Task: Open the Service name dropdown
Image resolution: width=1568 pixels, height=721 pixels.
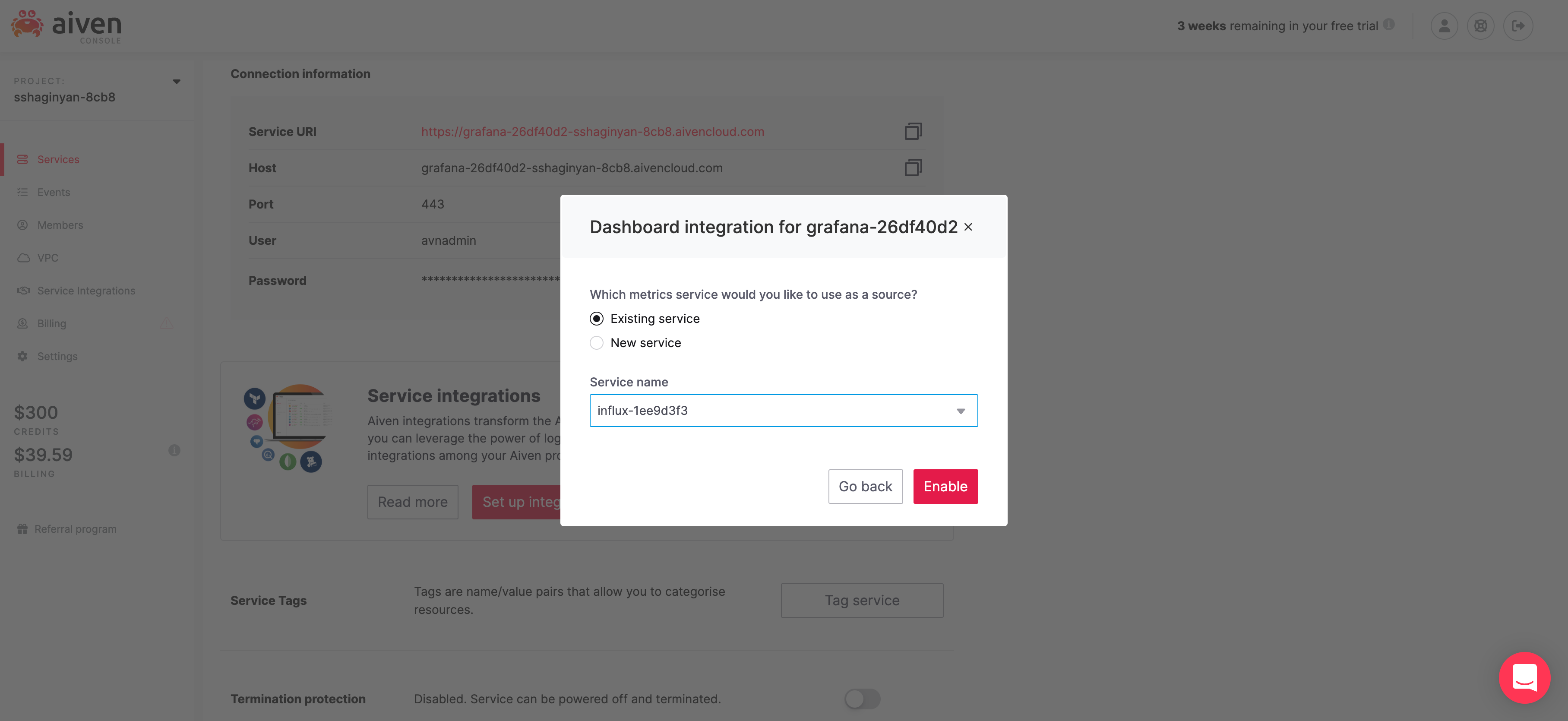Action: (783, 411)
